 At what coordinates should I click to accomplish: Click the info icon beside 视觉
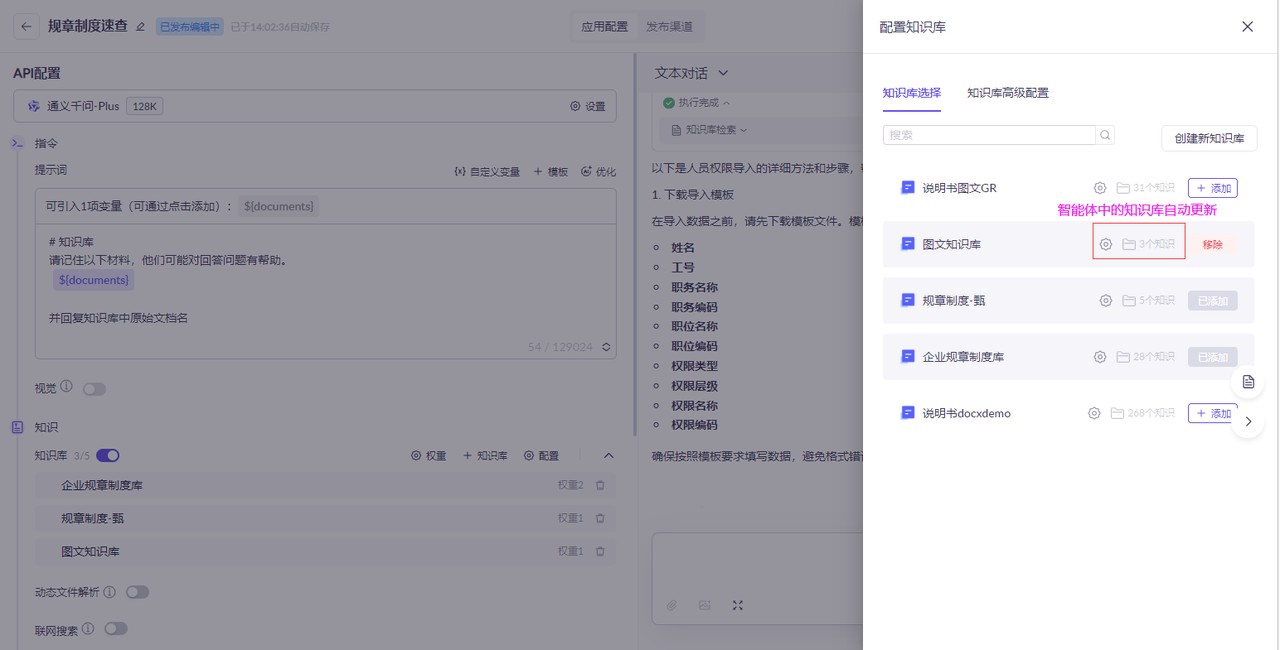pos(67,386)
